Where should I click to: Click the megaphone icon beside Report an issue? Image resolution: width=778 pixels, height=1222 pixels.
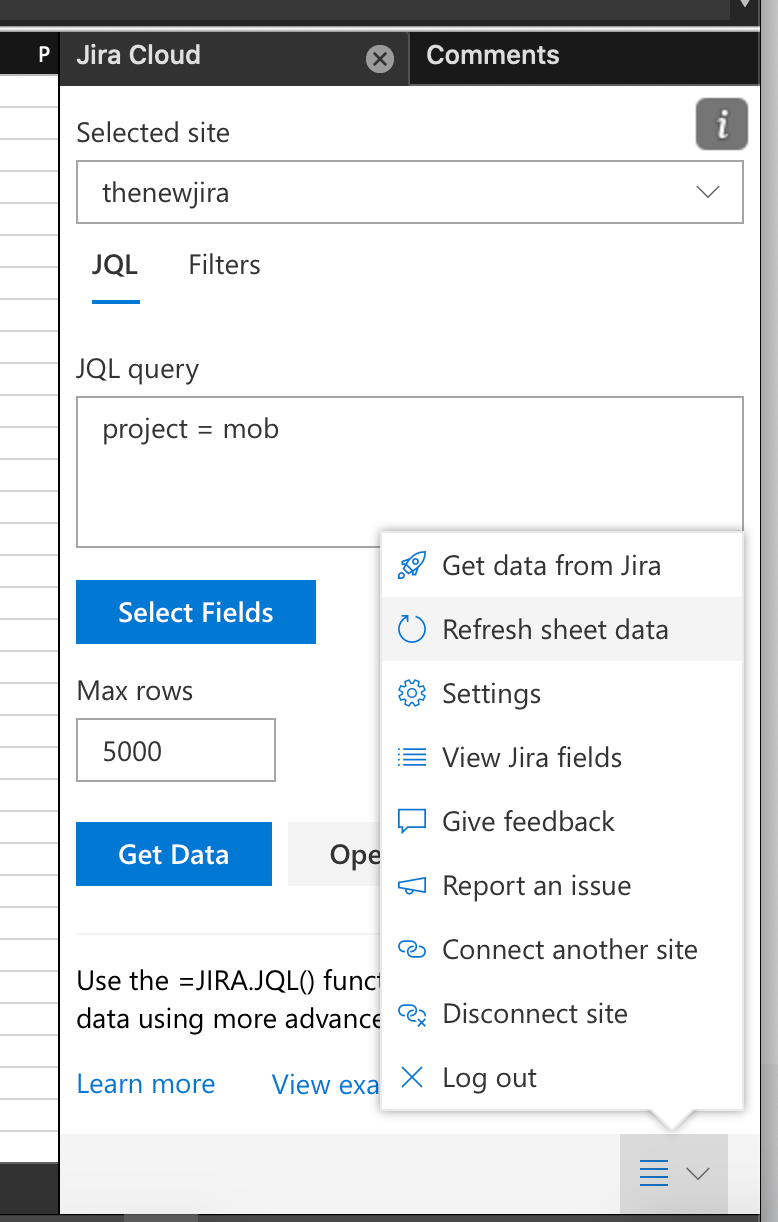coord(413,885)
